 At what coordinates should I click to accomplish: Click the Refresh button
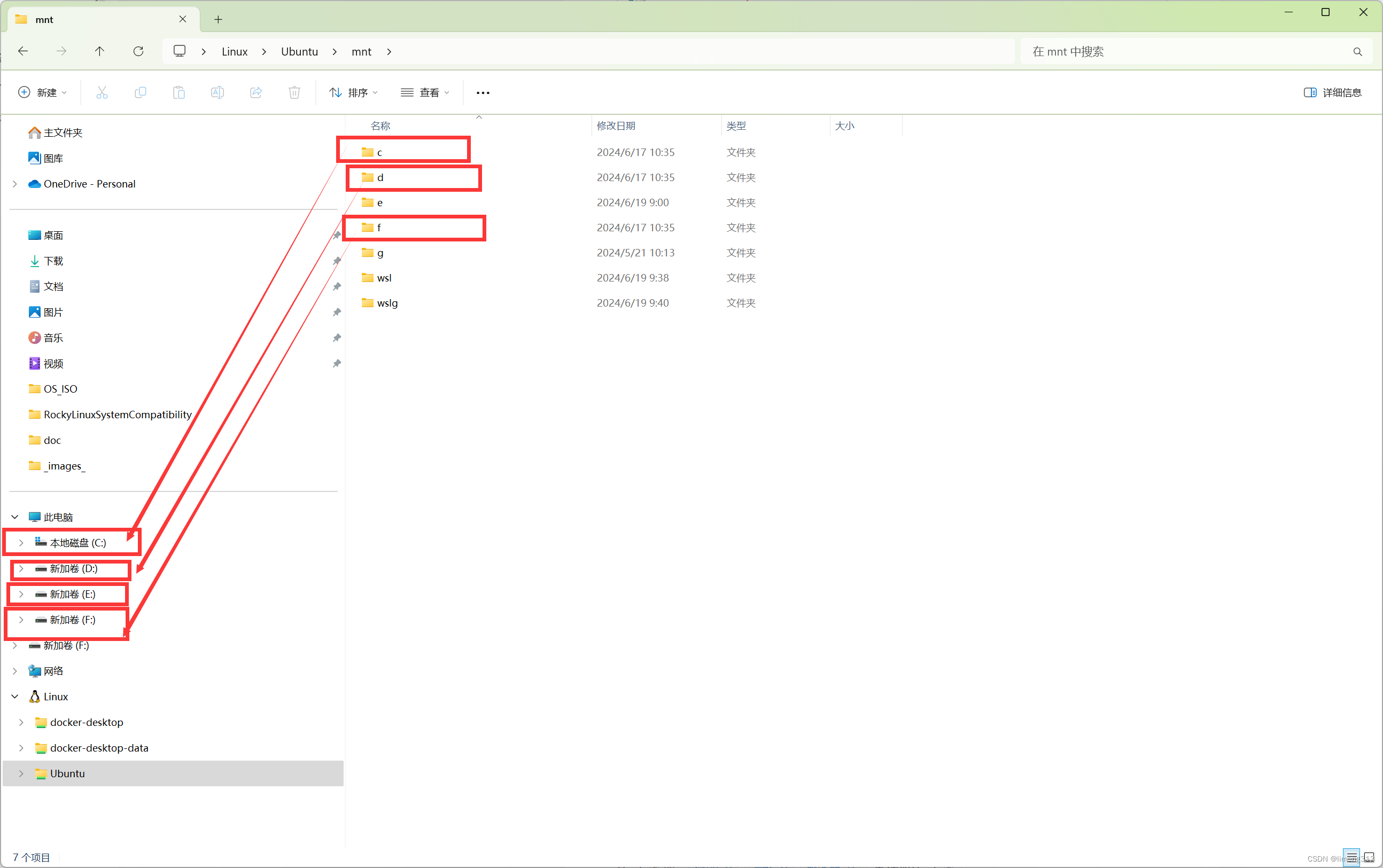[138, 52]
